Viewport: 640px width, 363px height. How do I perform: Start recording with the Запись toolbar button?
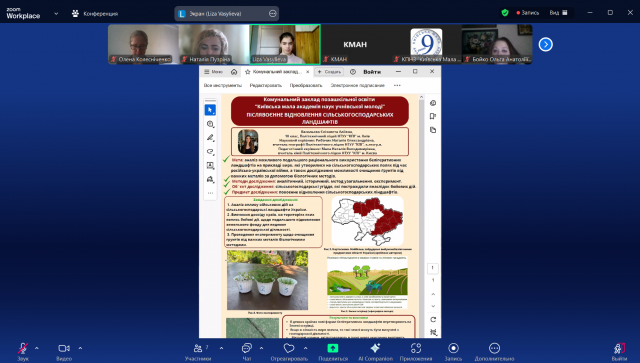453,351
